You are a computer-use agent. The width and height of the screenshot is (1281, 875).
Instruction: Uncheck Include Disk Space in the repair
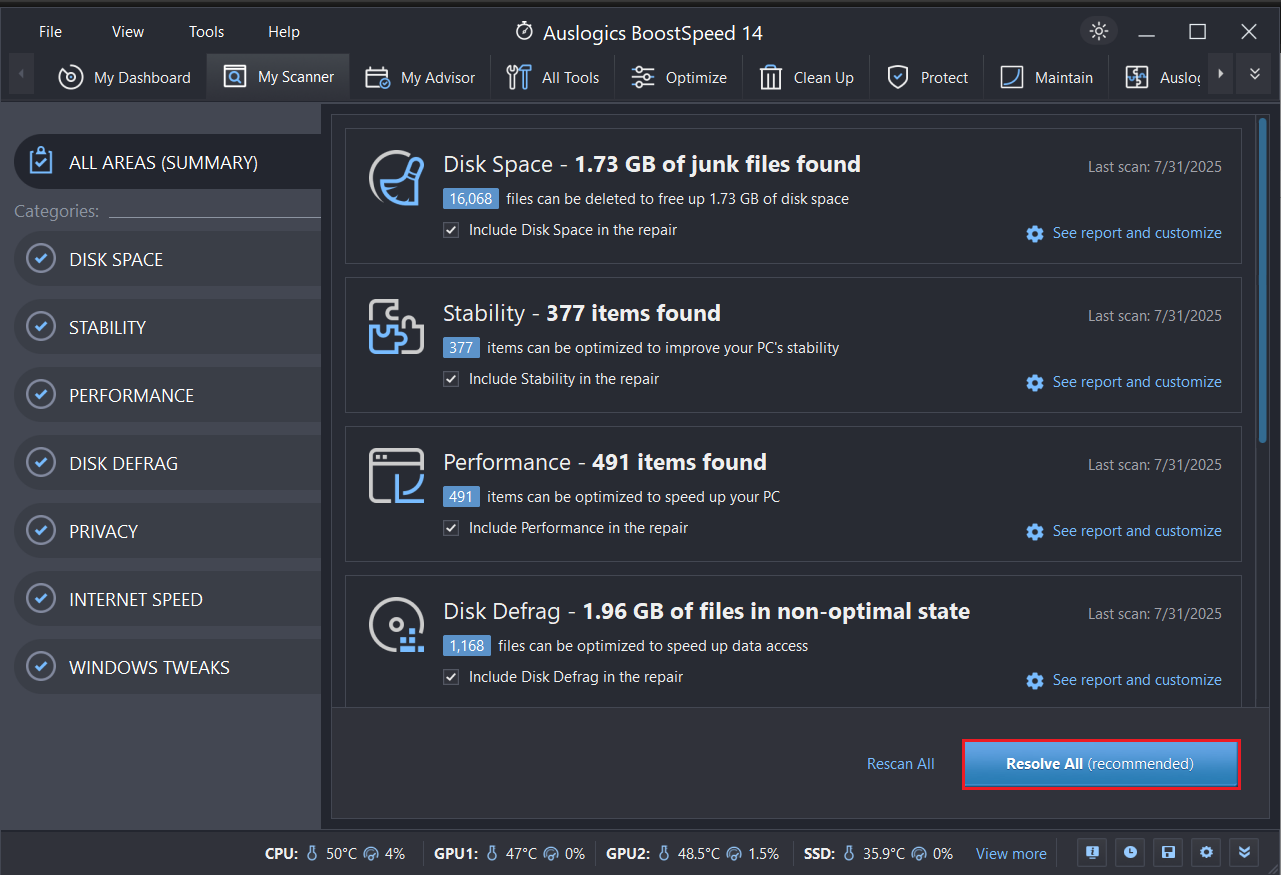pos(451,229)
